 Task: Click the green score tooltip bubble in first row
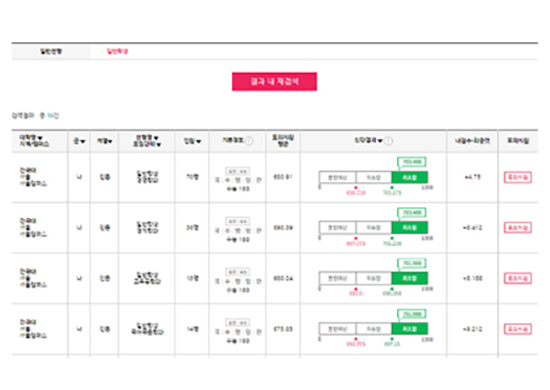412,162
